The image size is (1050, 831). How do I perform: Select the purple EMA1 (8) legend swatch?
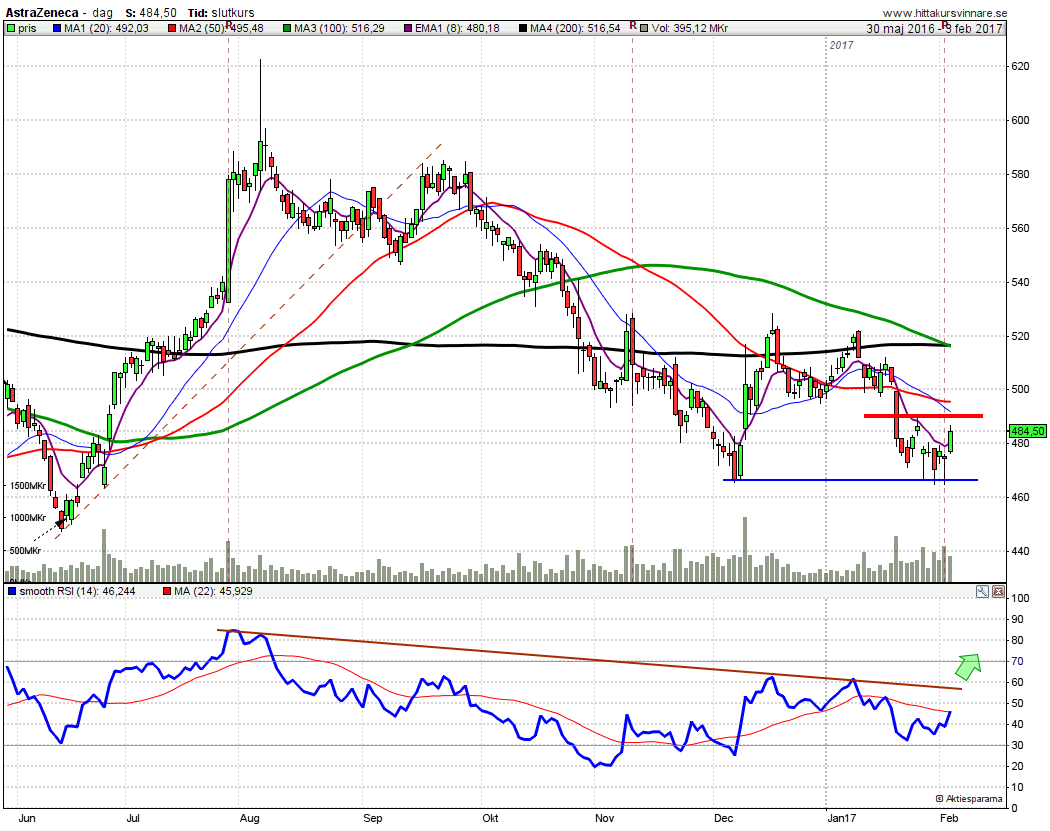pyautogui.click(x=408, y=28)
